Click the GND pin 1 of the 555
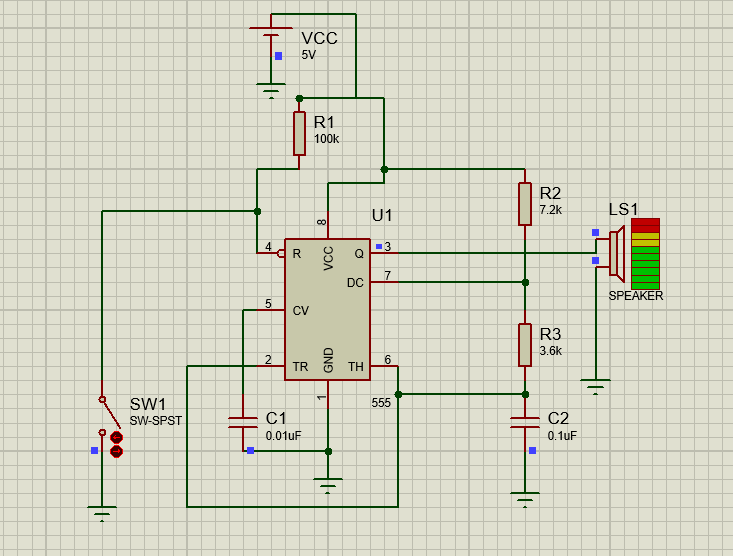This screenshot has width=733, height=556. click(328, 394)
